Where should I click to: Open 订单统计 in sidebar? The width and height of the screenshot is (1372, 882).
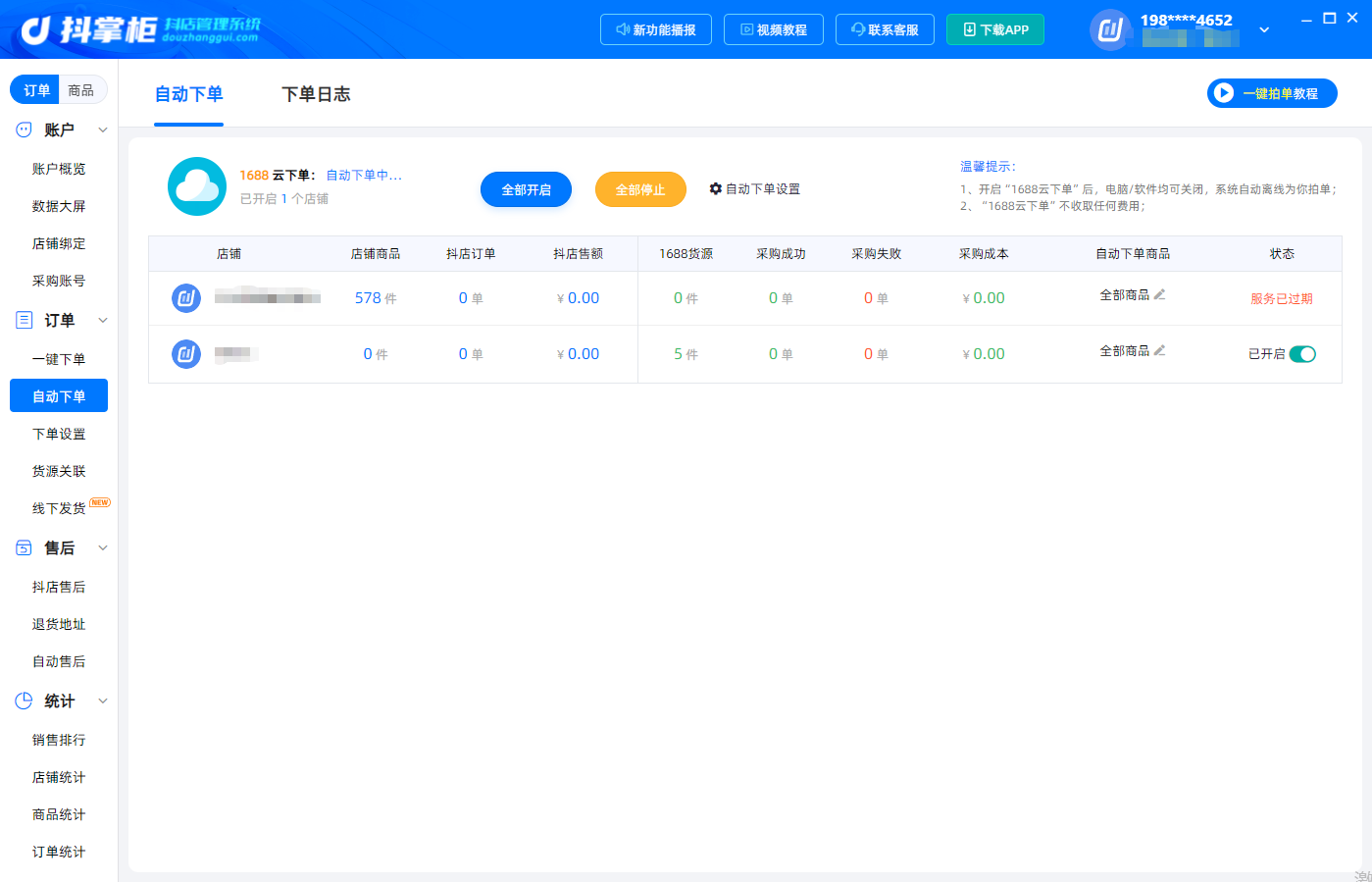59,852
